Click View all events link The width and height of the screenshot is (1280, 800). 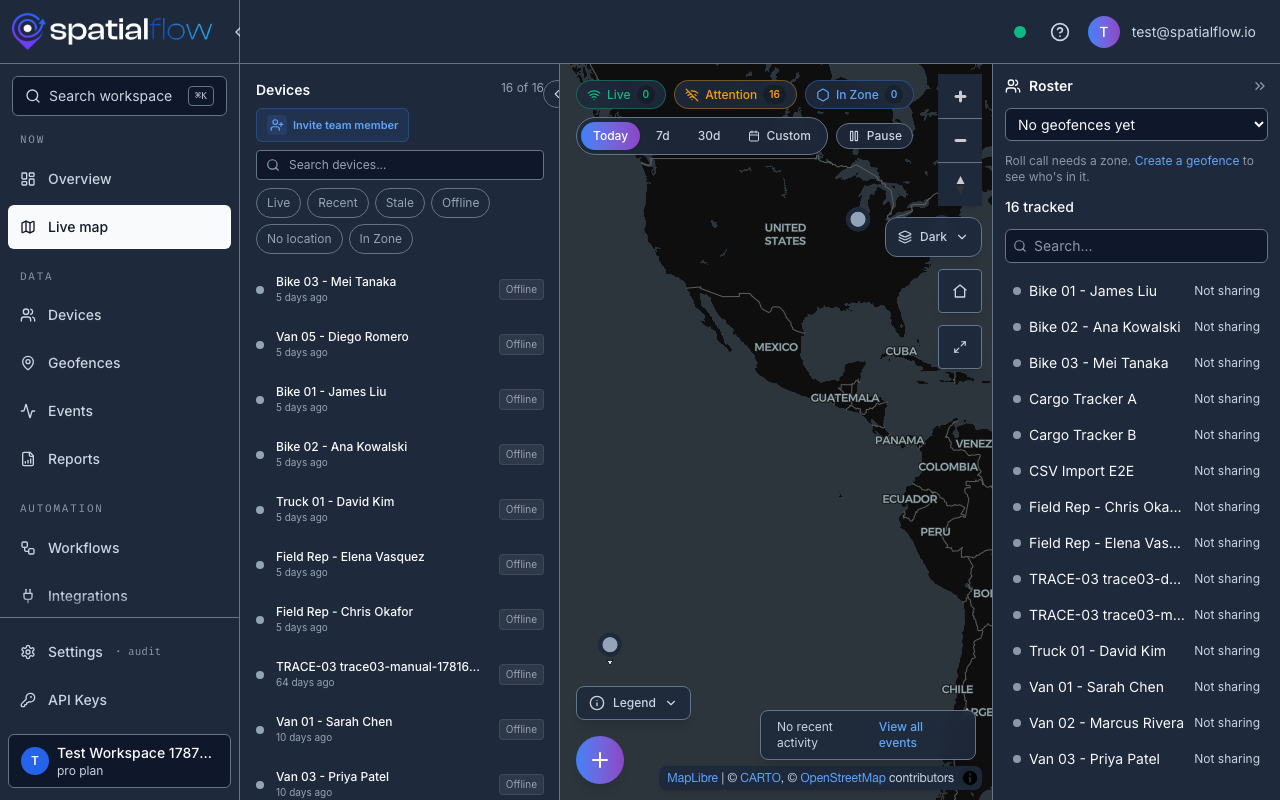coord(900,735)
